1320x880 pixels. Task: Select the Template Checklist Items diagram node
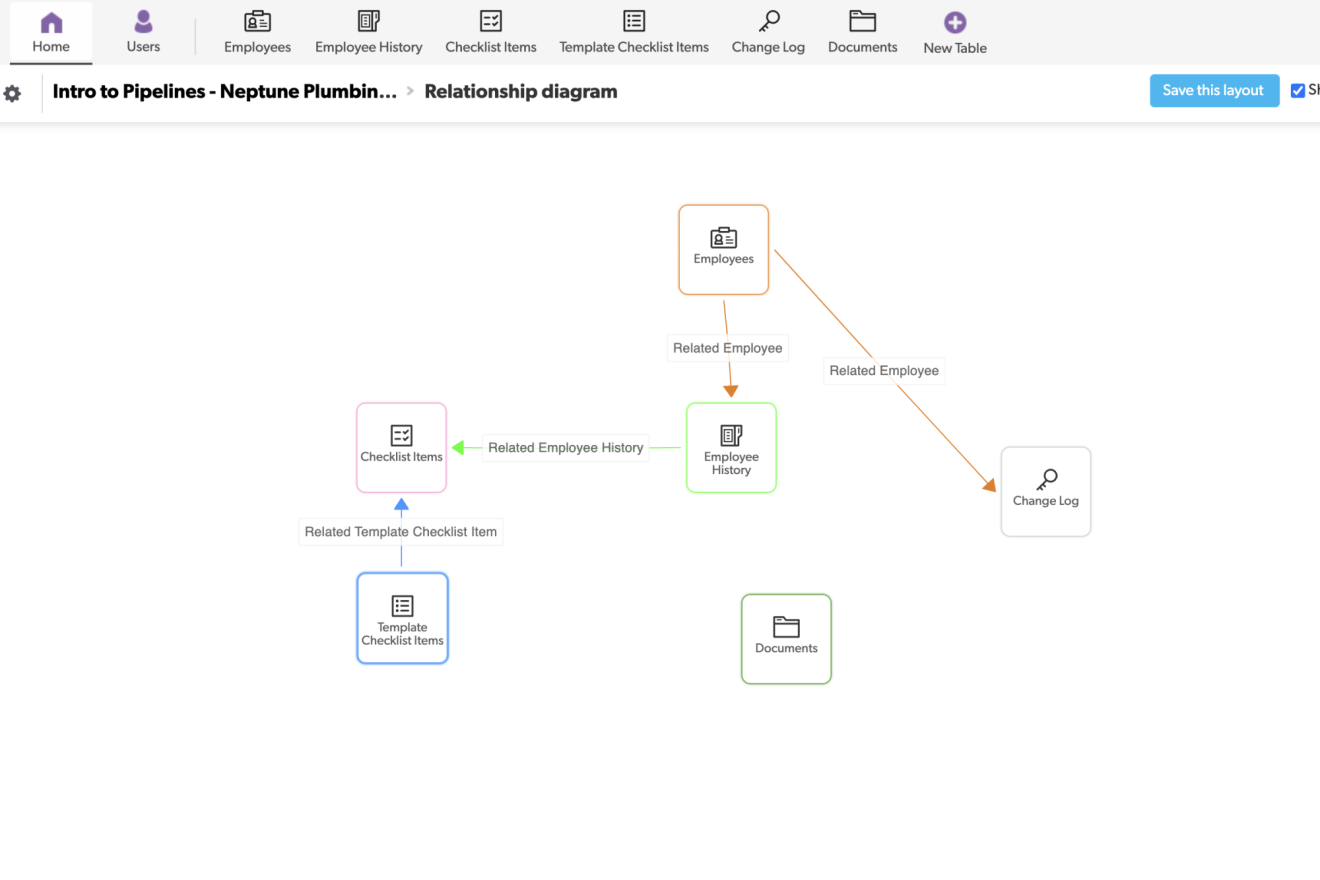tap(402, 618)
